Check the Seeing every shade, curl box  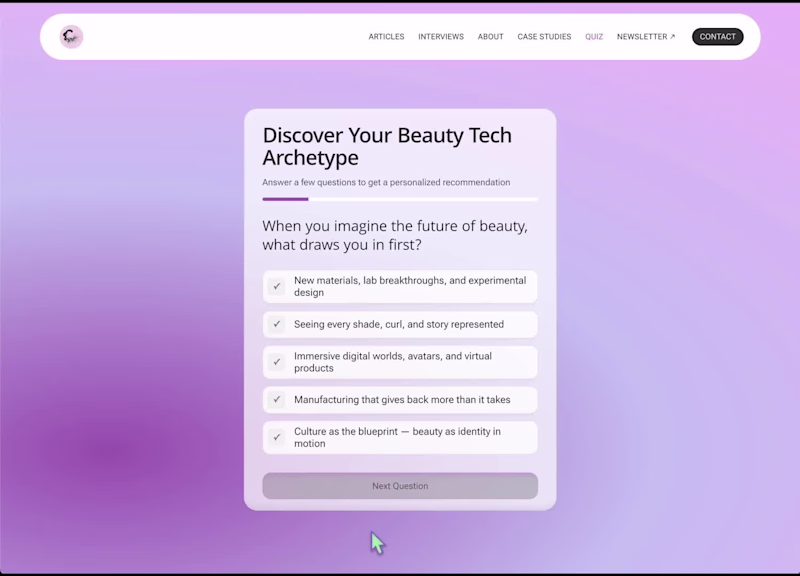(277, 324)
